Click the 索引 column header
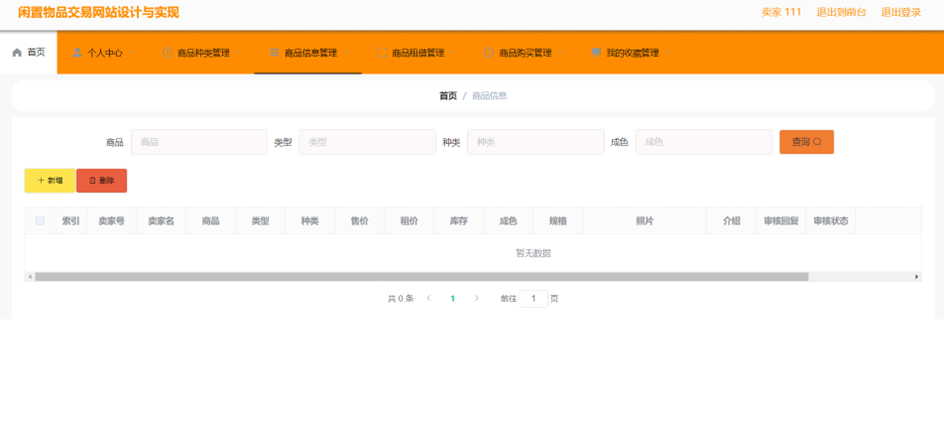 point(71,221)
